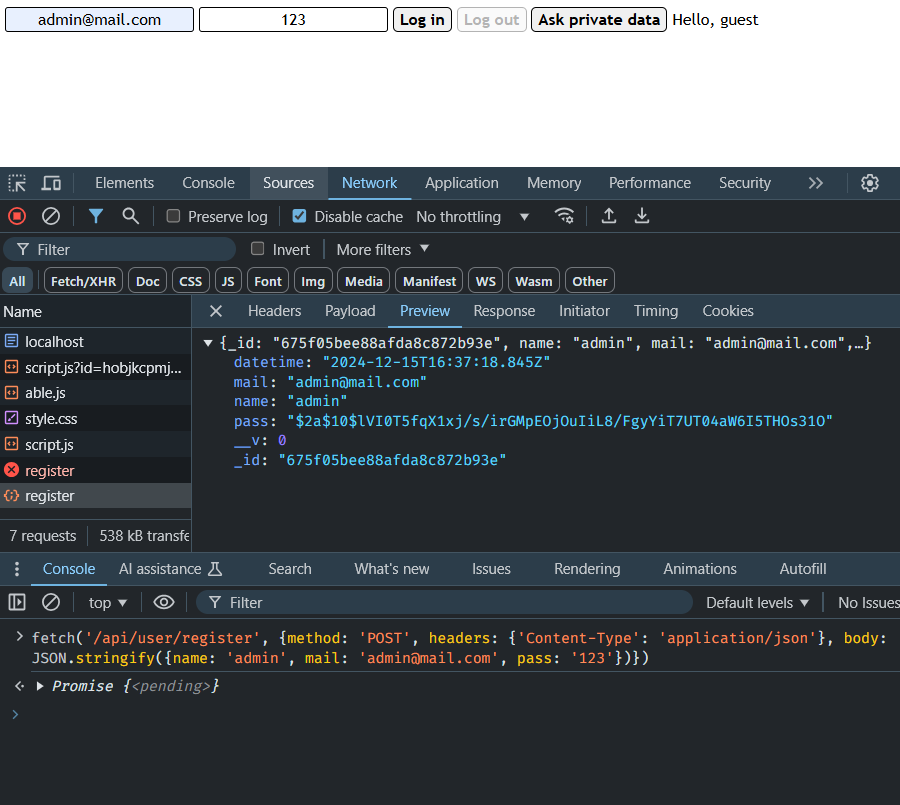Enable Preserve log checkbox
Image resolution: width=900 pixels, height=805 pixels.
tap(173, 216)
